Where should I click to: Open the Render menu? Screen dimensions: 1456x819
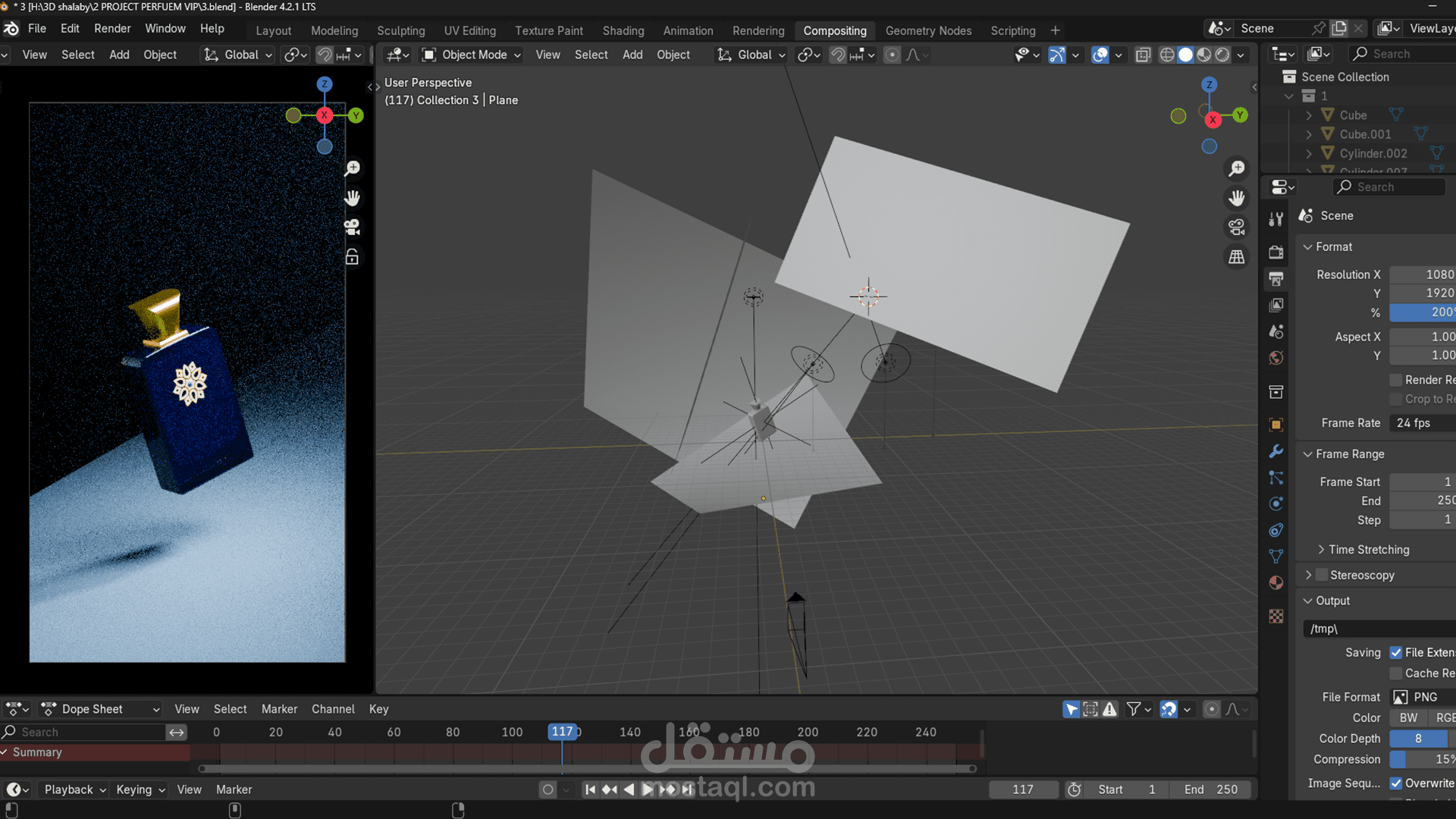(x=112, y=28)
